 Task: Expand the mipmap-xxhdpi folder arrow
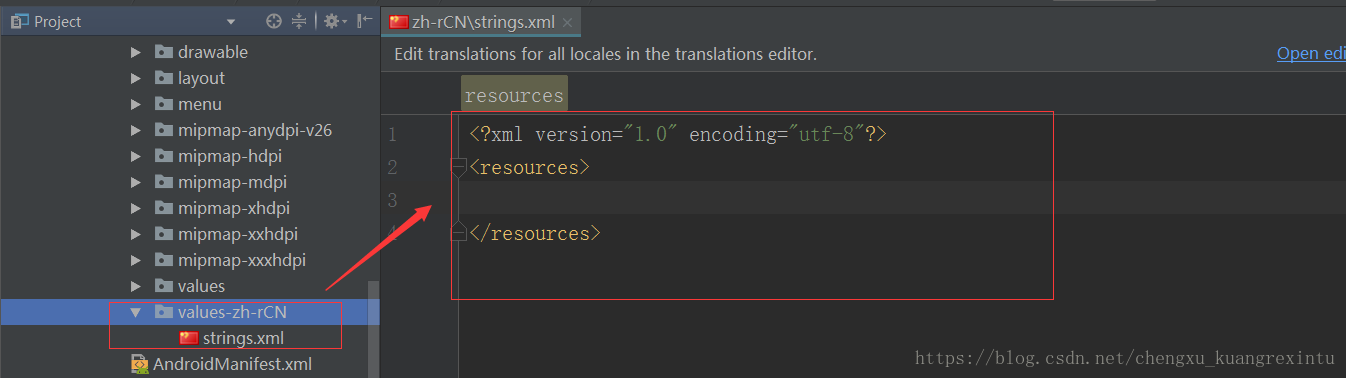(136, 234)
